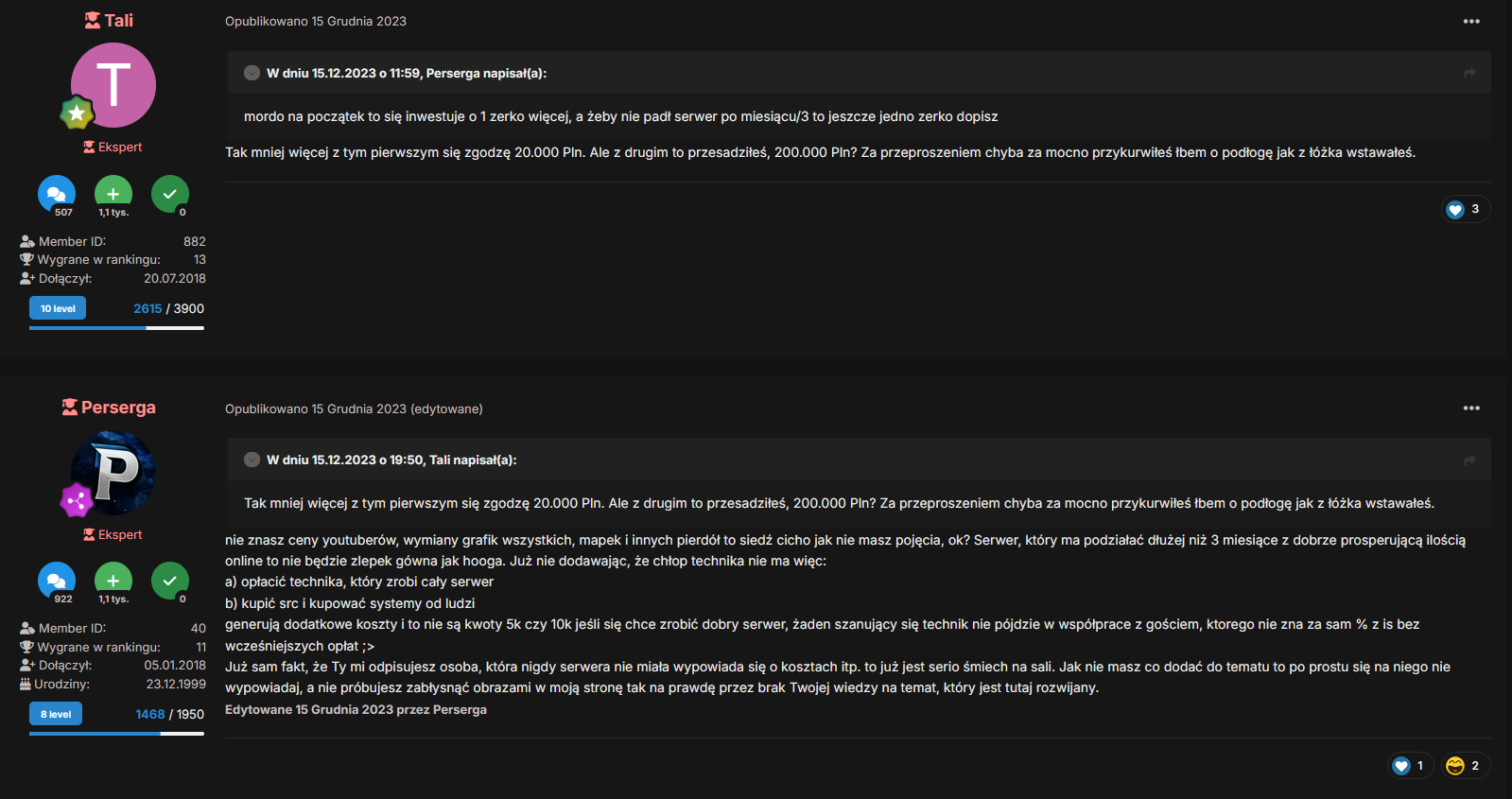Click Perserga's P logo avatar
The image size is (1512, 799).
tap(113, 473)
